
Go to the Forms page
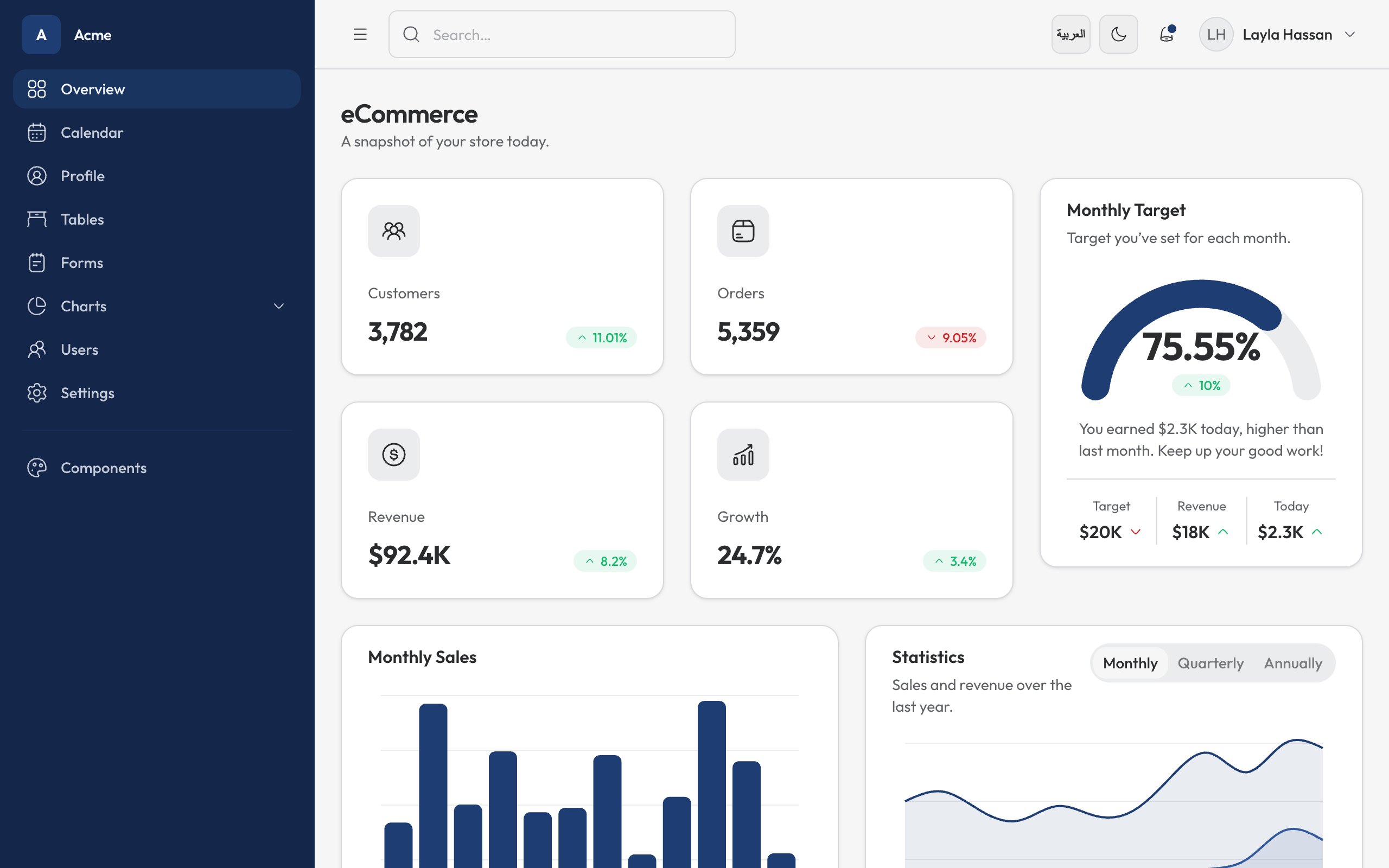[157, 263]
